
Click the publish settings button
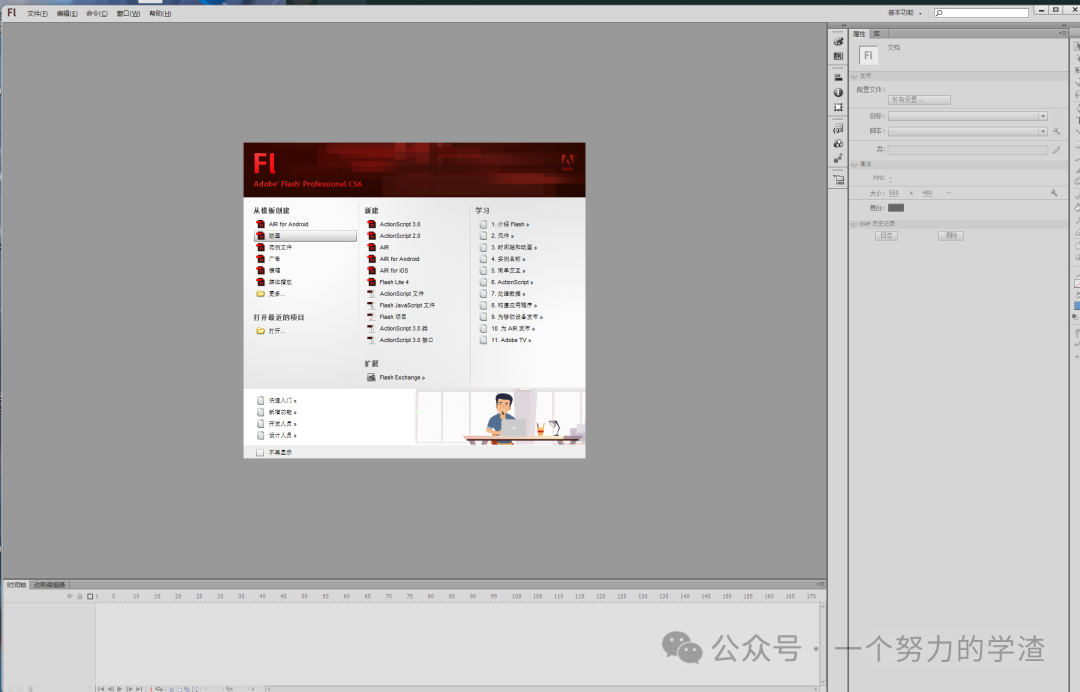919,100
